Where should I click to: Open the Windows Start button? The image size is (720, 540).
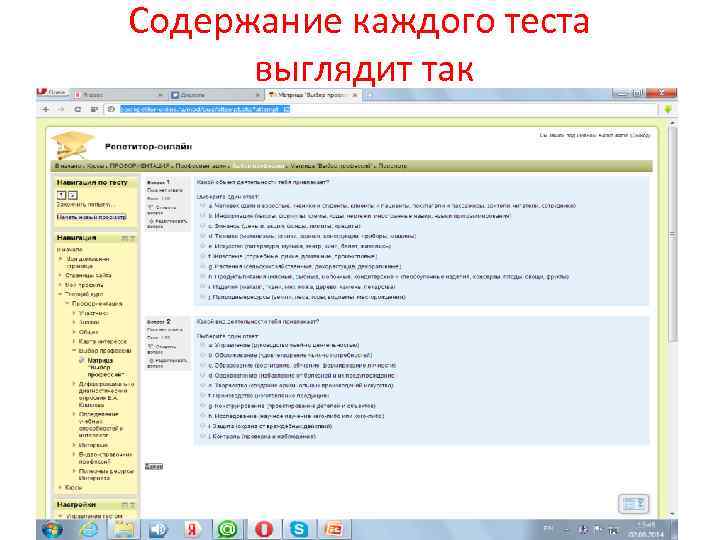(52, 530)
